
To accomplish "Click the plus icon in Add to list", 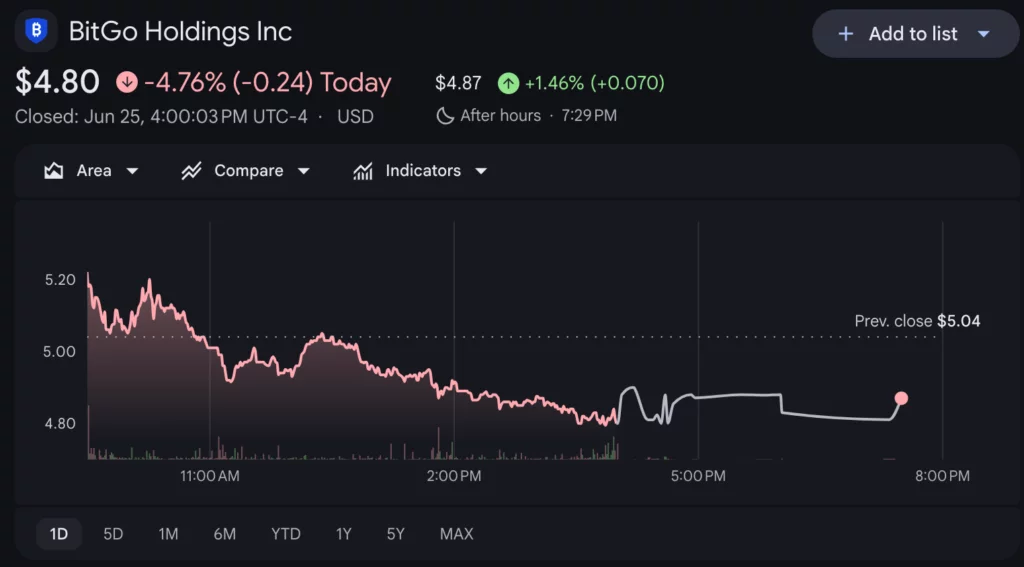I will coord(845,34).
